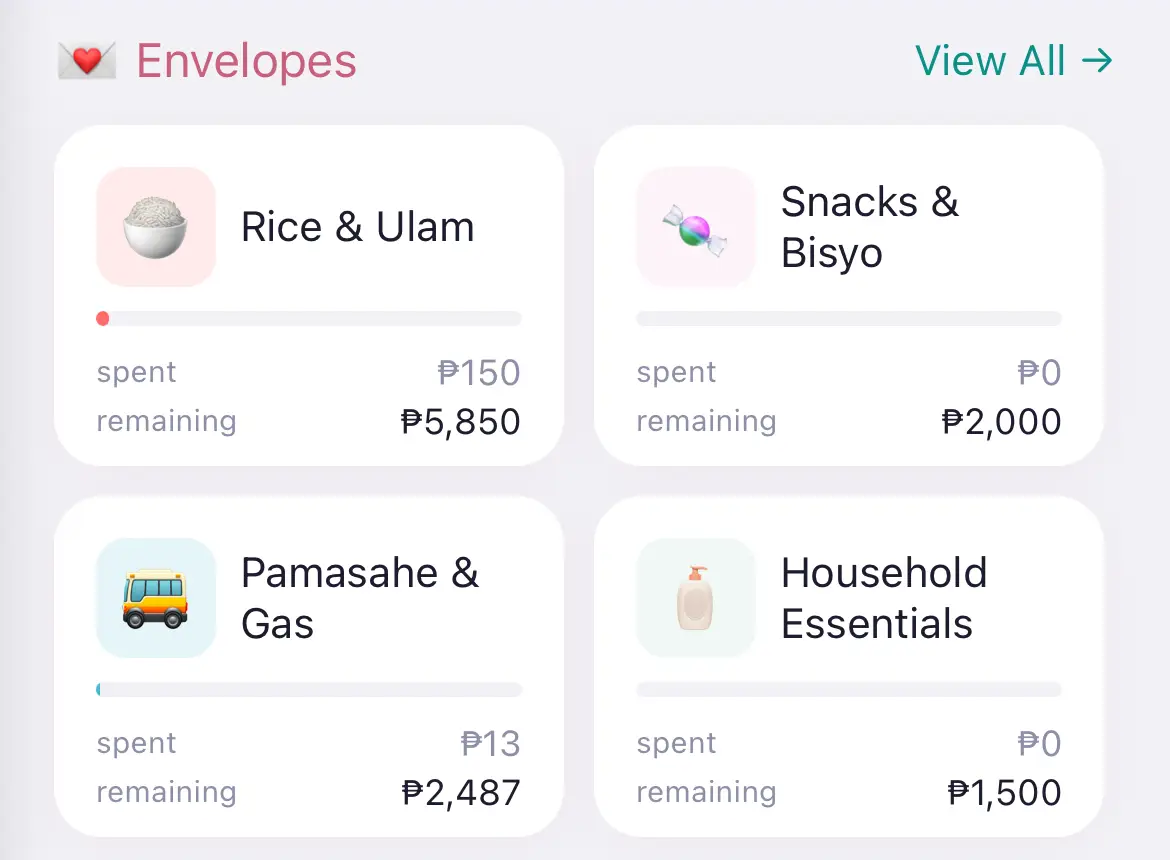
Task: Select the Envelopes section heading
Action: click(246, 61)
